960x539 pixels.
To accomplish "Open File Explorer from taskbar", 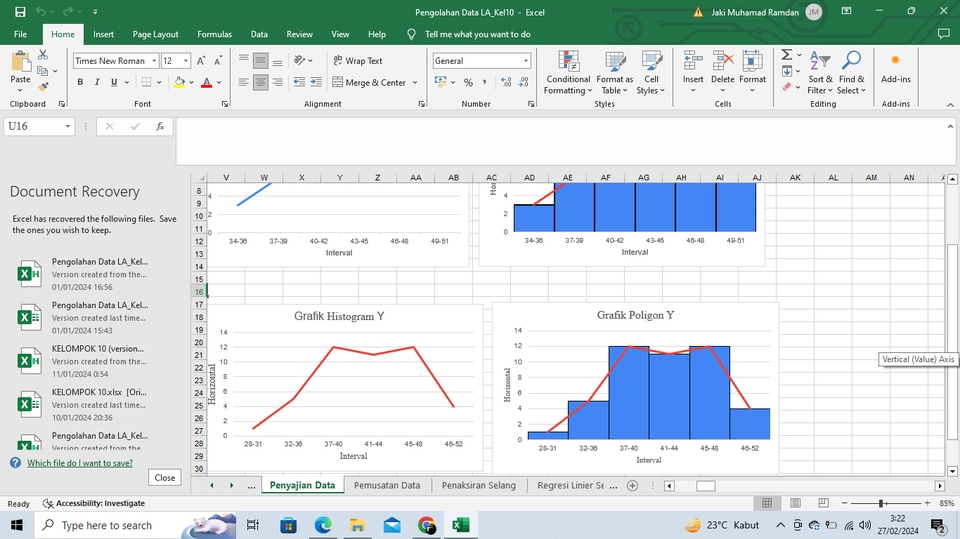I will (x=357, y=525).
